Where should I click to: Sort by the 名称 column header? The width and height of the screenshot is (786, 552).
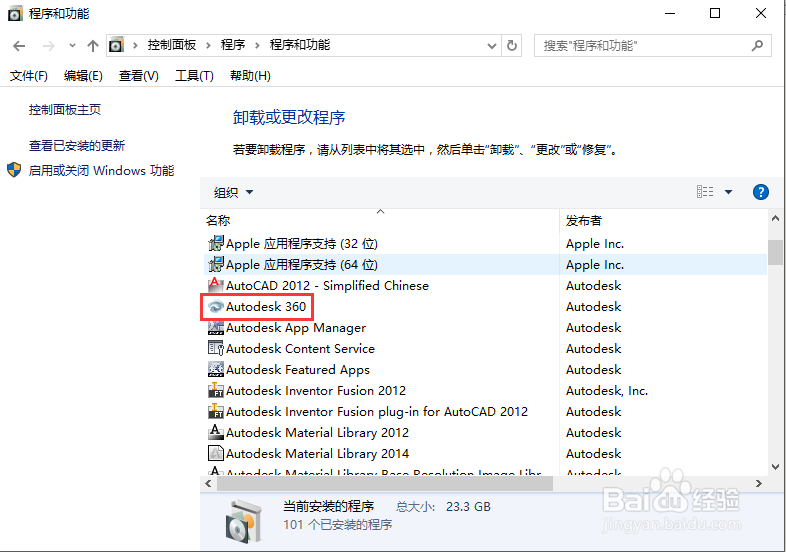click(x=218, y=221)
